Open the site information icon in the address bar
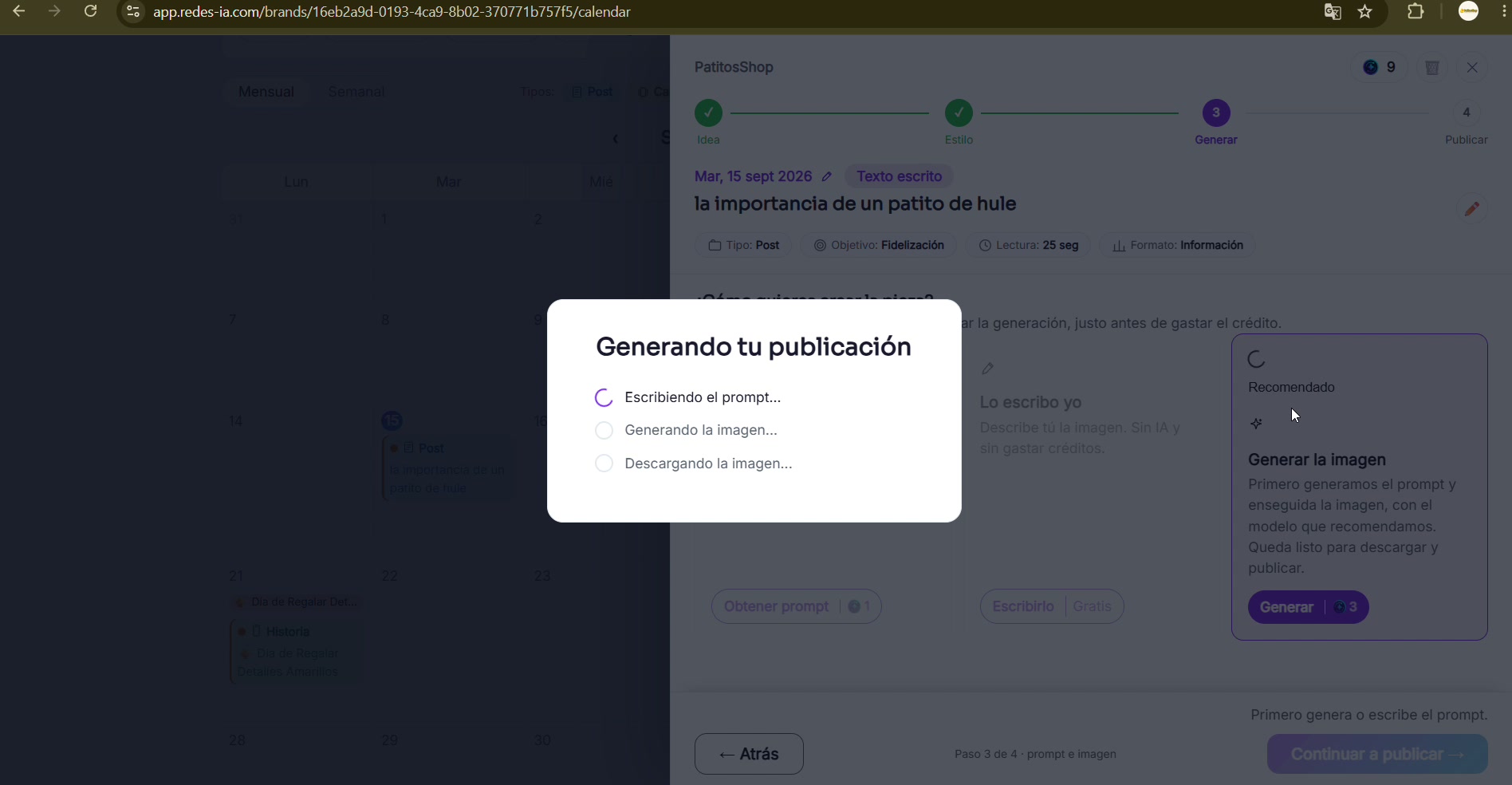 133,12
